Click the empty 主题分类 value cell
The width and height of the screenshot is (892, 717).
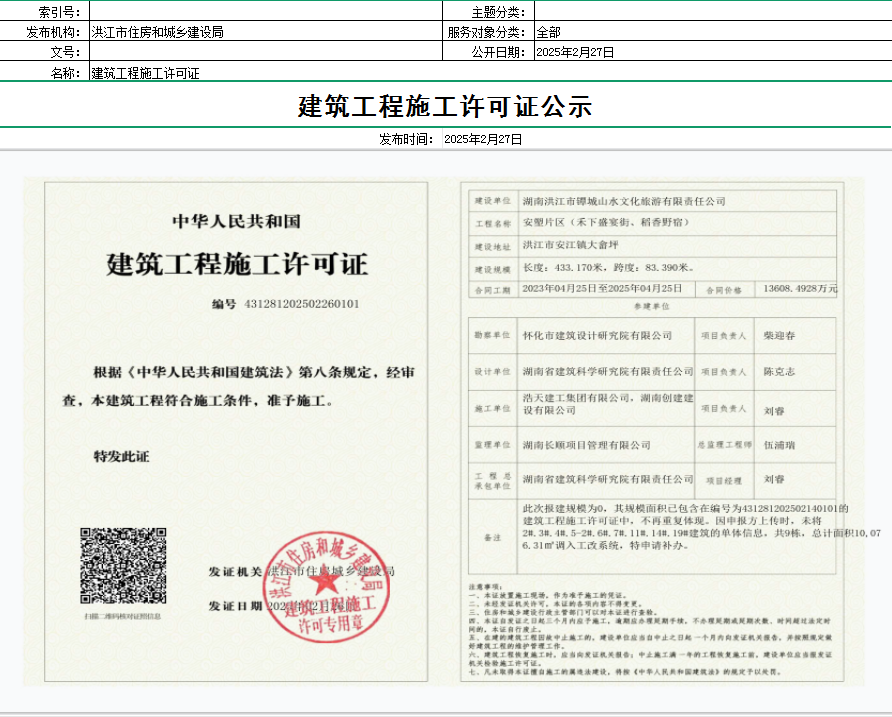tap(712, 11)
